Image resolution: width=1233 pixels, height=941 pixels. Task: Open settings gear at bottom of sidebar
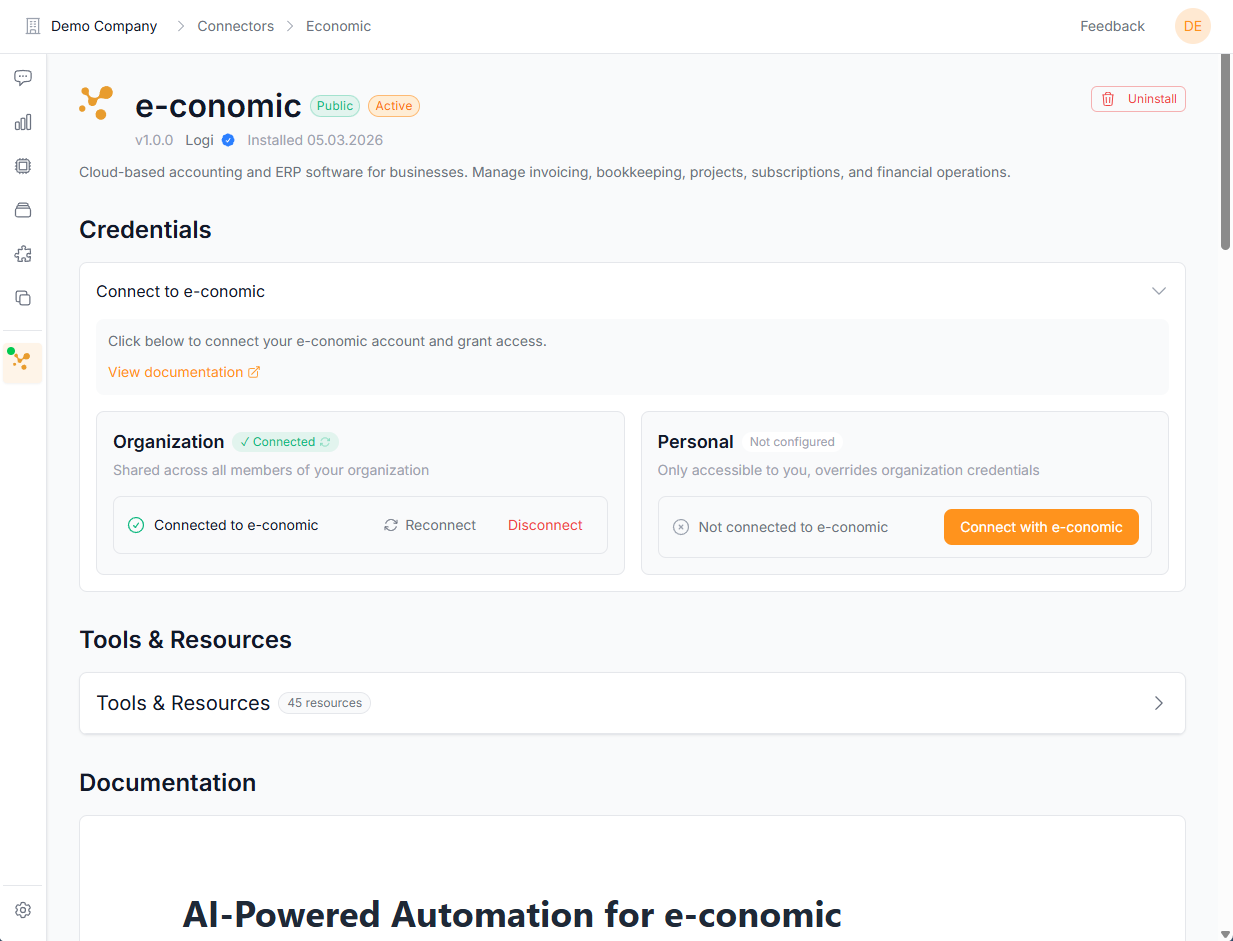click(23, 910)
